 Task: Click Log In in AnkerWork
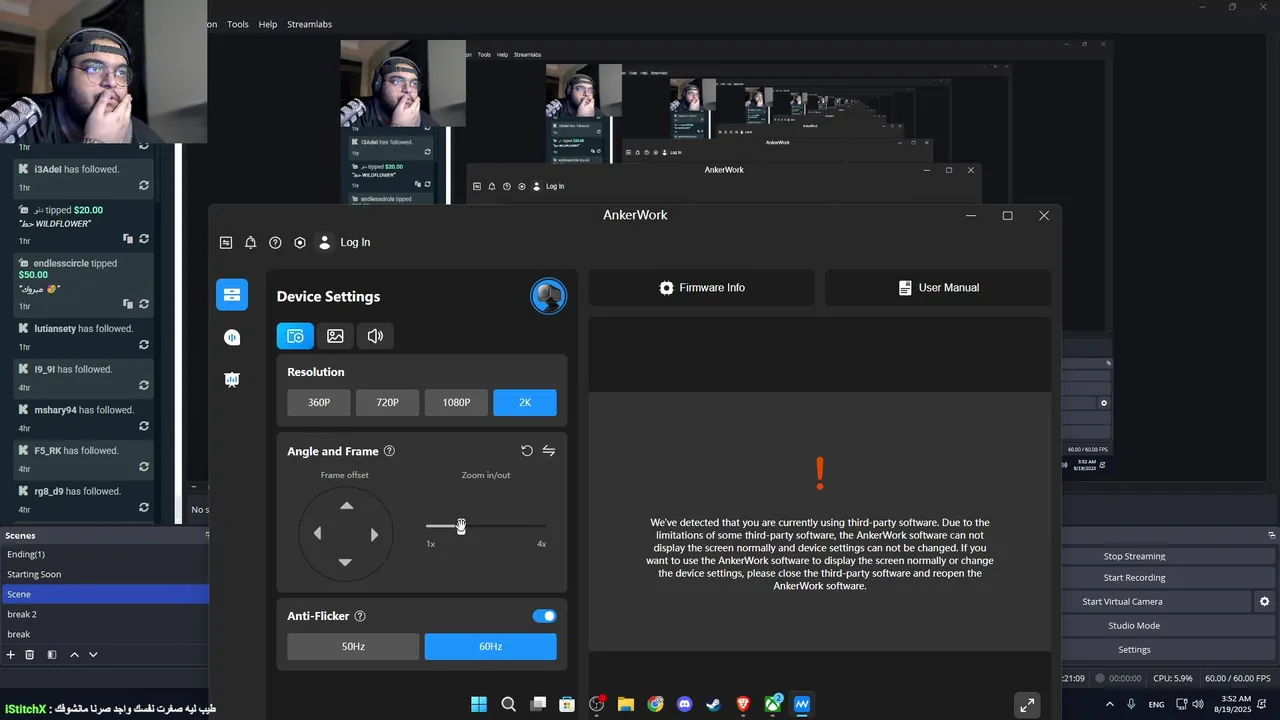[x=355, y=242]
